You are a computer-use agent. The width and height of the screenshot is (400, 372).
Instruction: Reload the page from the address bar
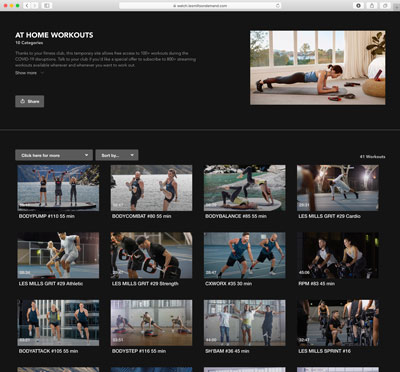click(x=278, y=6)
